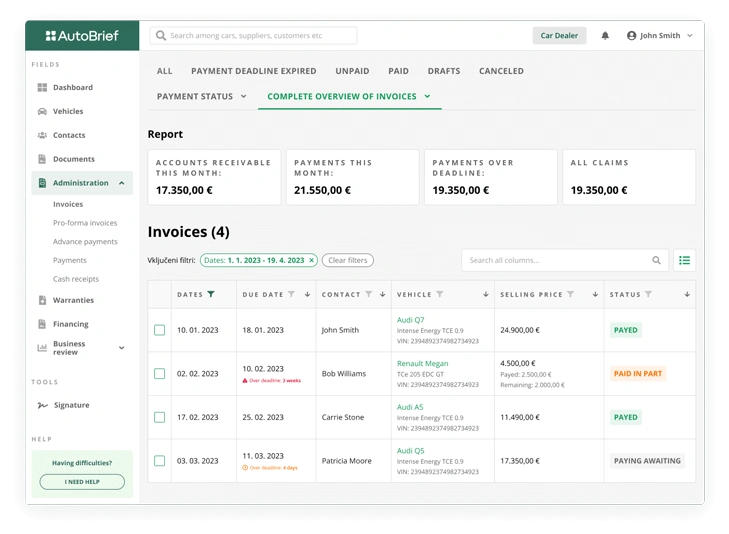Viewport: 729px width, 534px height.
Task: Select the Bob Williams invoice checkbox
Action: point(159,374)
